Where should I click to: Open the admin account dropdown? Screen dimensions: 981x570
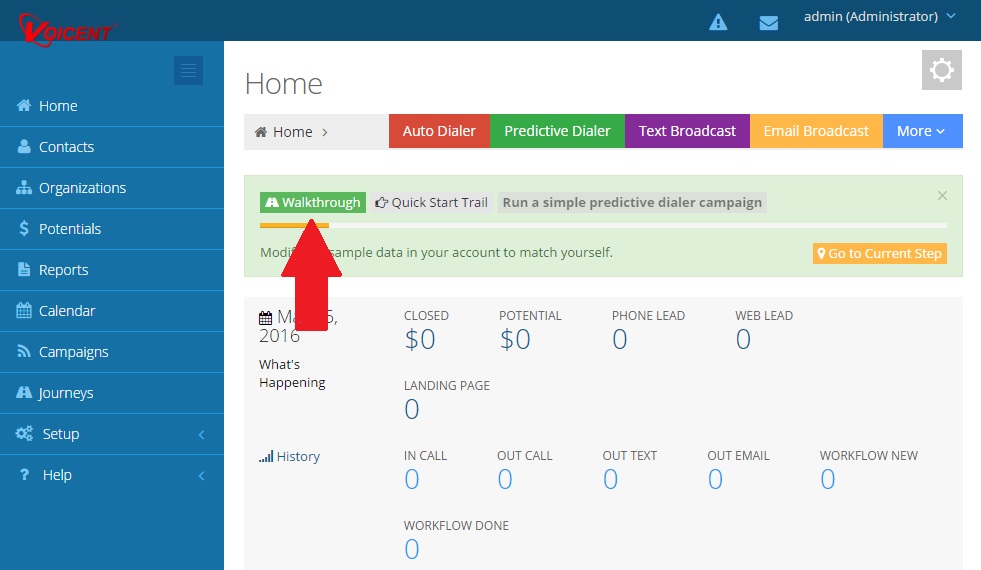880,16
